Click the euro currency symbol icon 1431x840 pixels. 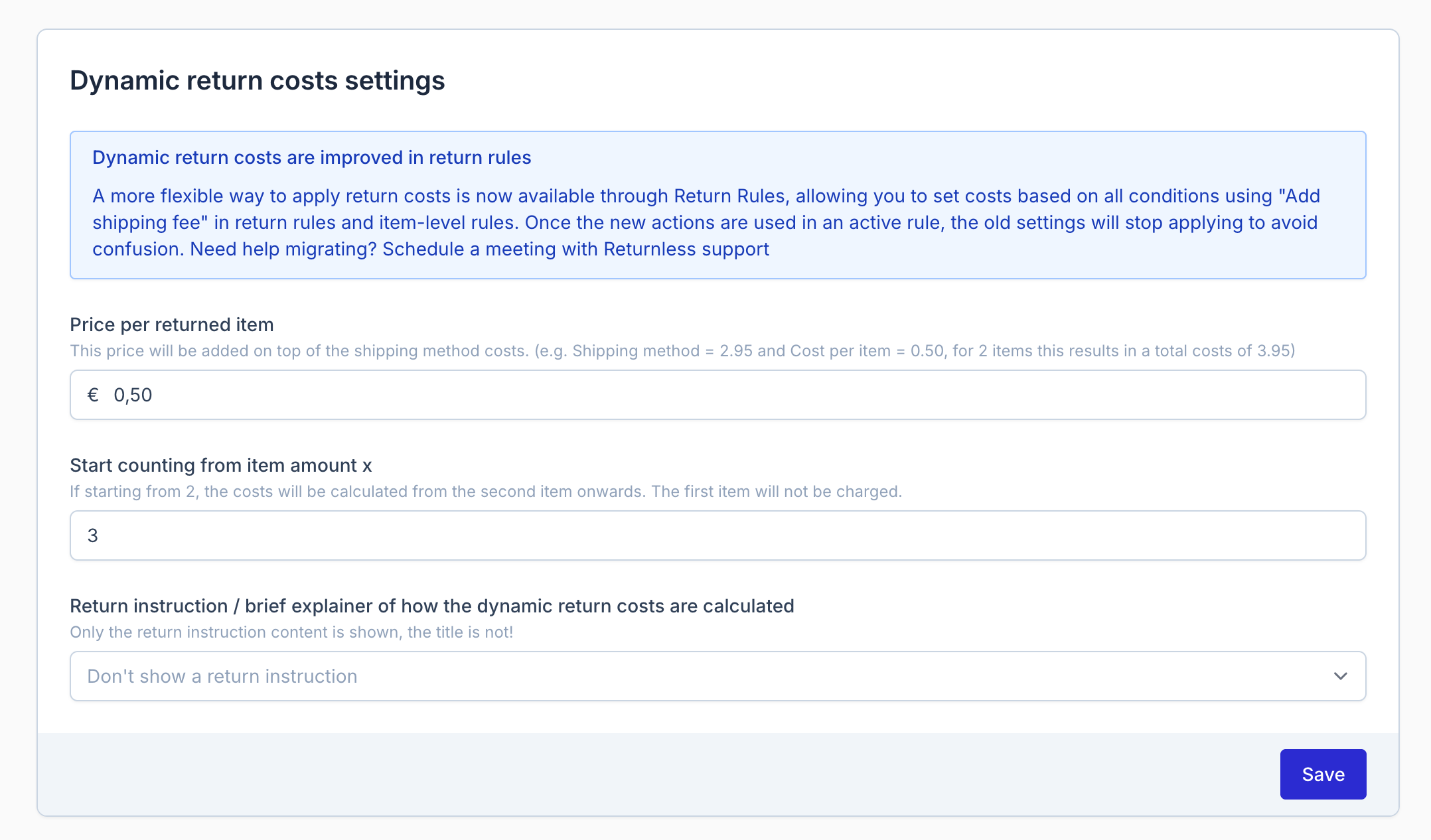tap(93, 395)
